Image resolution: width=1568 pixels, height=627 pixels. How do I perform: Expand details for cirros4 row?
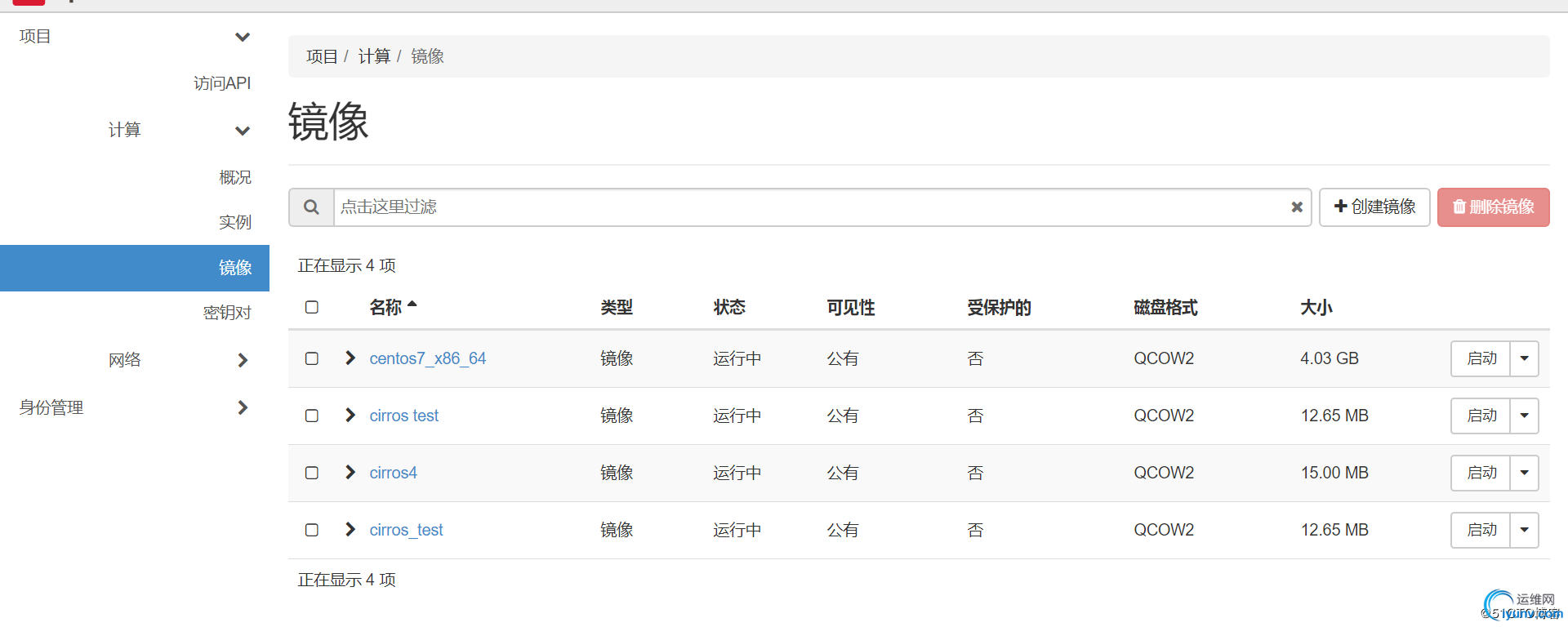coord(350,472)
